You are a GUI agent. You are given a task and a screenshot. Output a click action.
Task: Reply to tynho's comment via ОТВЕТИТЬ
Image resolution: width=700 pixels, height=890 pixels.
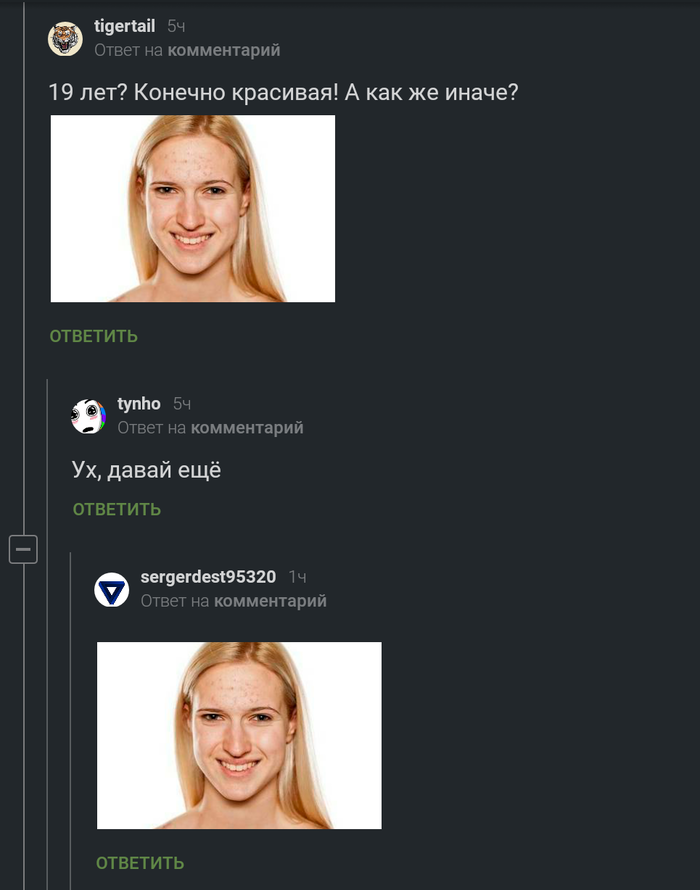117,509
